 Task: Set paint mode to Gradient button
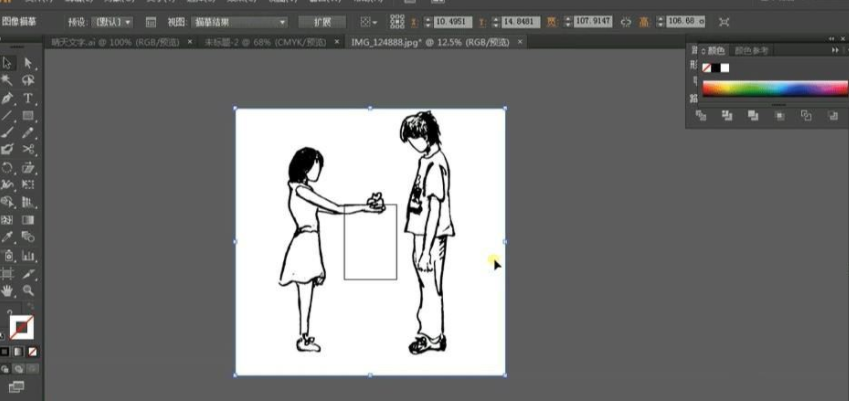pos(18,352)
